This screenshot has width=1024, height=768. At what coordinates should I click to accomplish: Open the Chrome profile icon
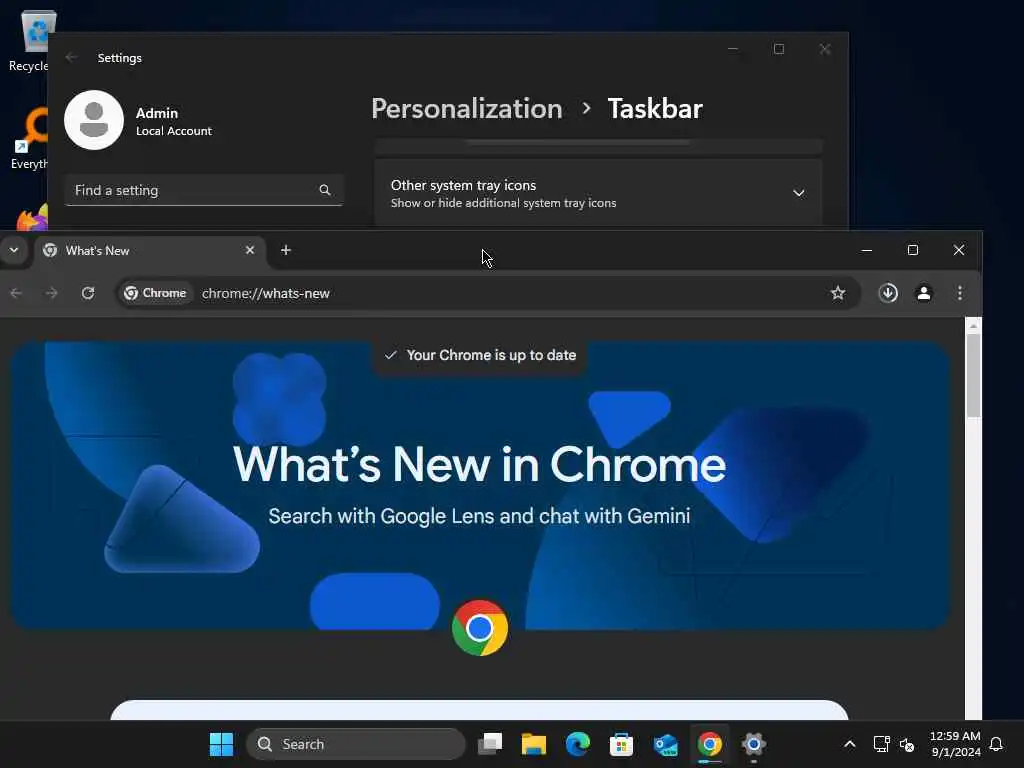coord(924,293)
